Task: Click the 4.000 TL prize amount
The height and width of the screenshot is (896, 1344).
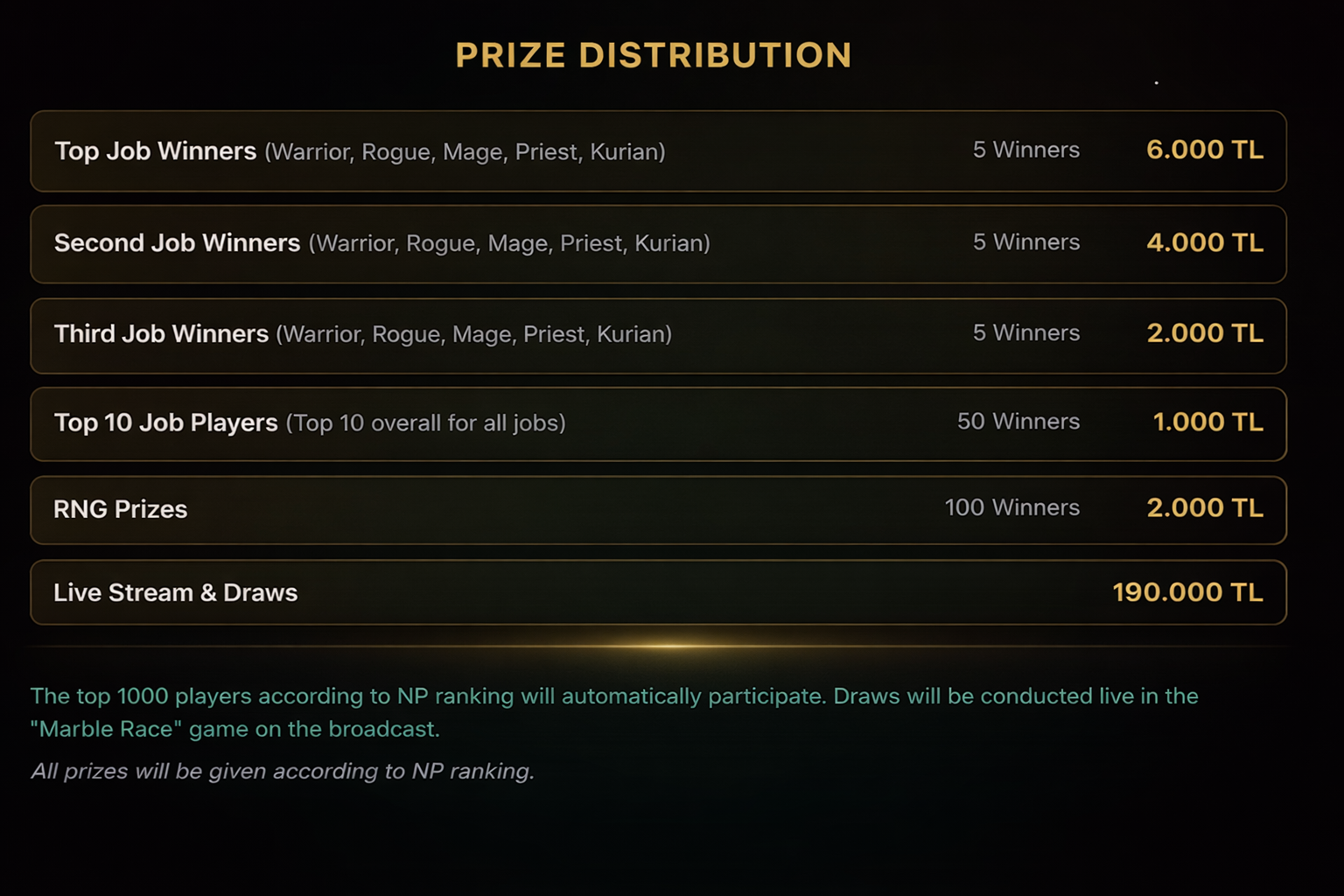Action: coord(1204,242)
